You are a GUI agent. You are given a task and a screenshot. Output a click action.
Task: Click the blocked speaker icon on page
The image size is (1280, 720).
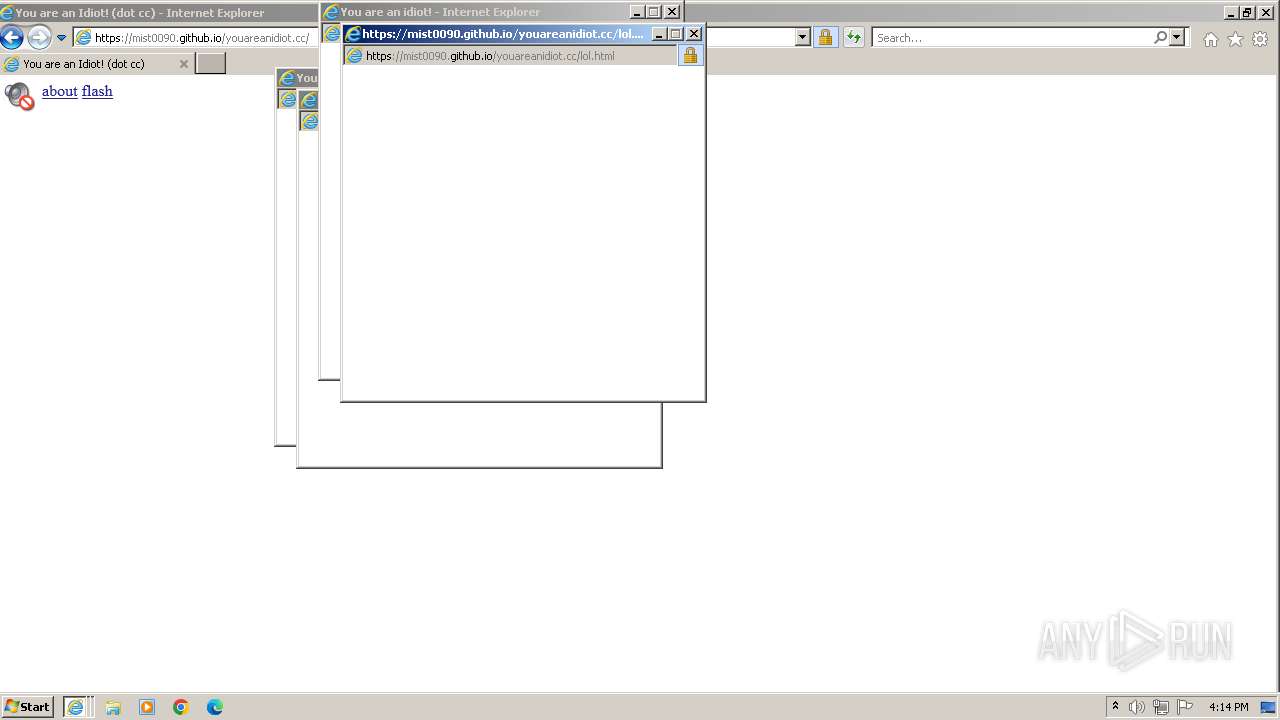tap(19, 95)
